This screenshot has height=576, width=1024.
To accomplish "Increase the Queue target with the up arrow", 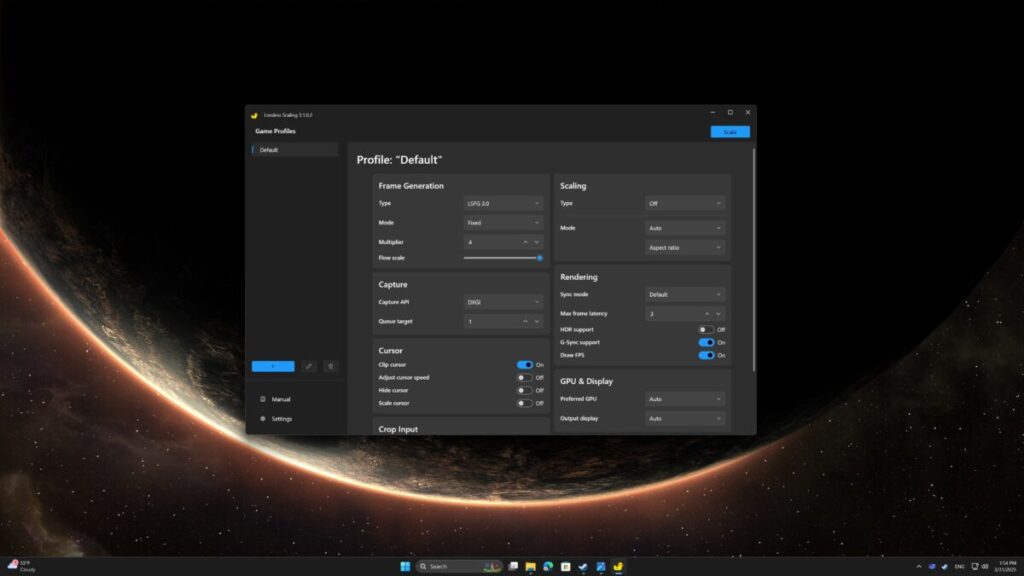I will pos(525,321).
